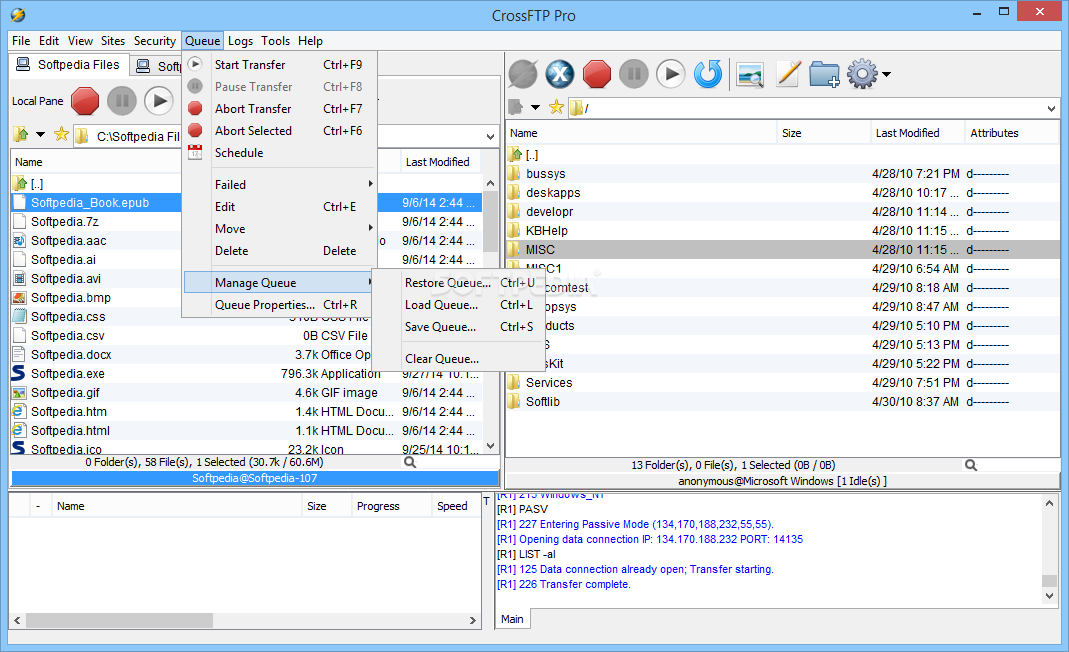The width and height of the screenshot is (1069, 652).
Task: Select Schedule in the Queue menu
Action: 279,153
